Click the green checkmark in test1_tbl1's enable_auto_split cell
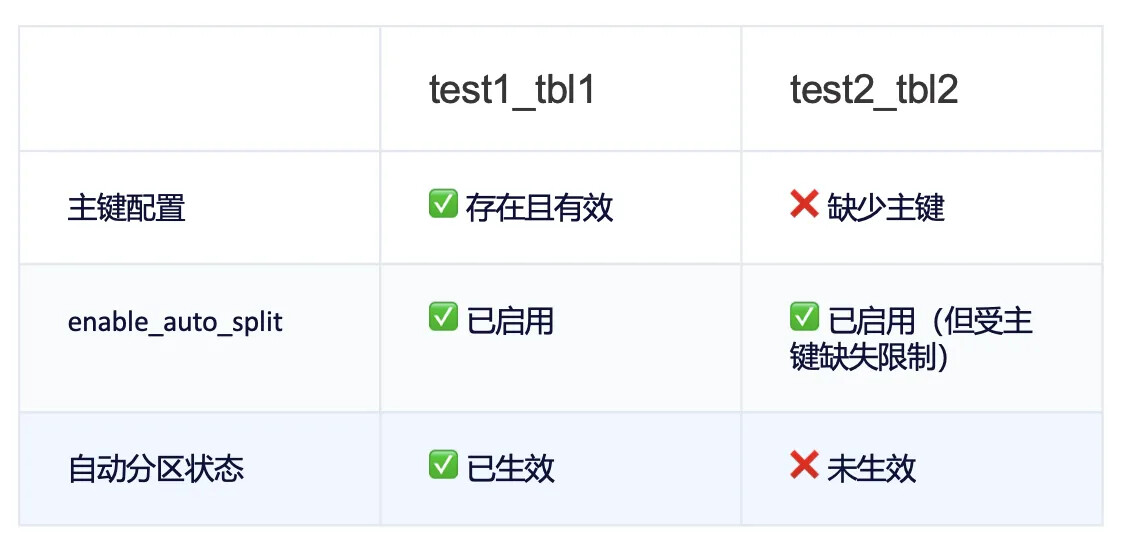The height and width of the screenshot is (548, 1126). coord(443,319)
